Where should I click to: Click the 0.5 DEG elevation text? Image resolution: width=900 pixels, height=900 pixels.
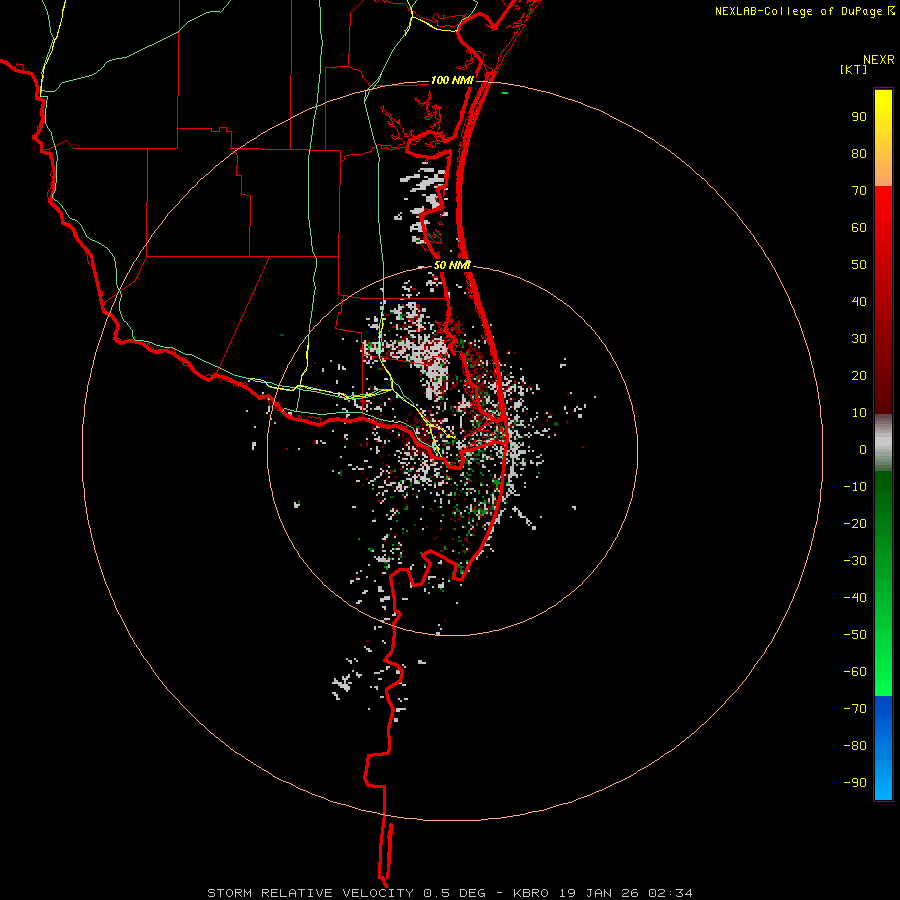pos(455,893)
